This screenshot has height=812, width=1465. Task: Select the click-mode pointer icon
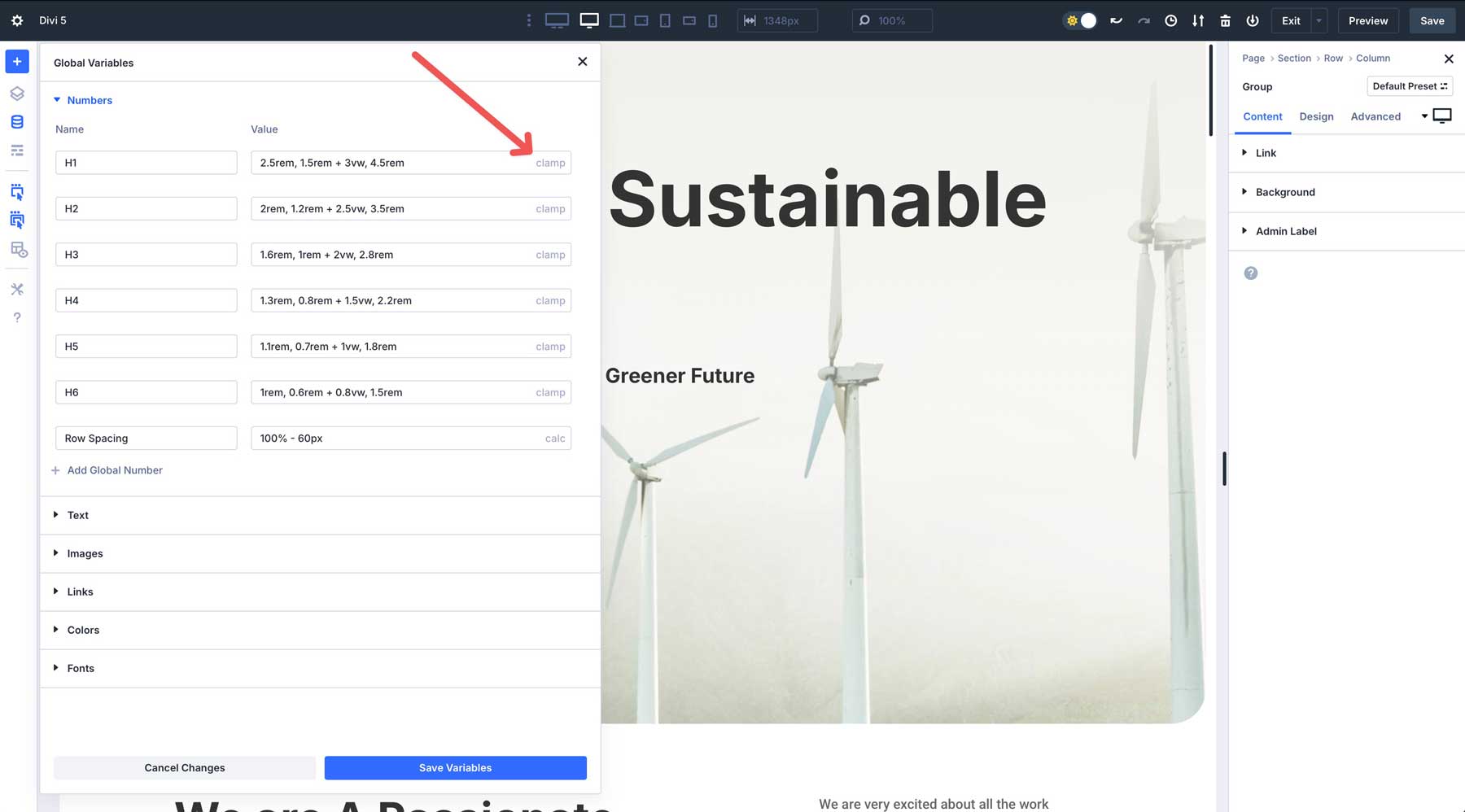pos(17,192)
